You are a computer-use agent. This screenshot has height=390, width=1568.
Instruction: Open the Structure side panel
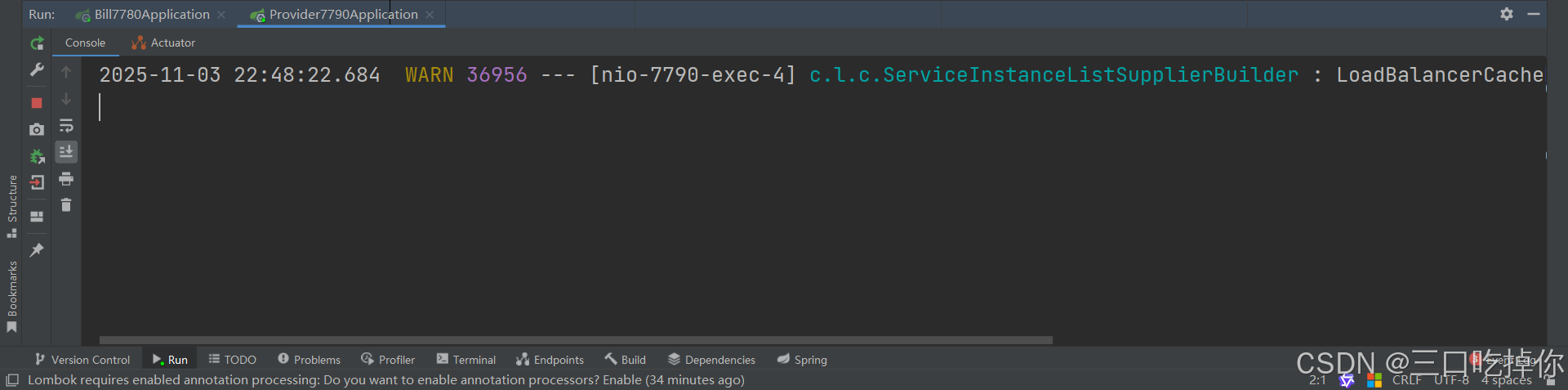(12, 206)
